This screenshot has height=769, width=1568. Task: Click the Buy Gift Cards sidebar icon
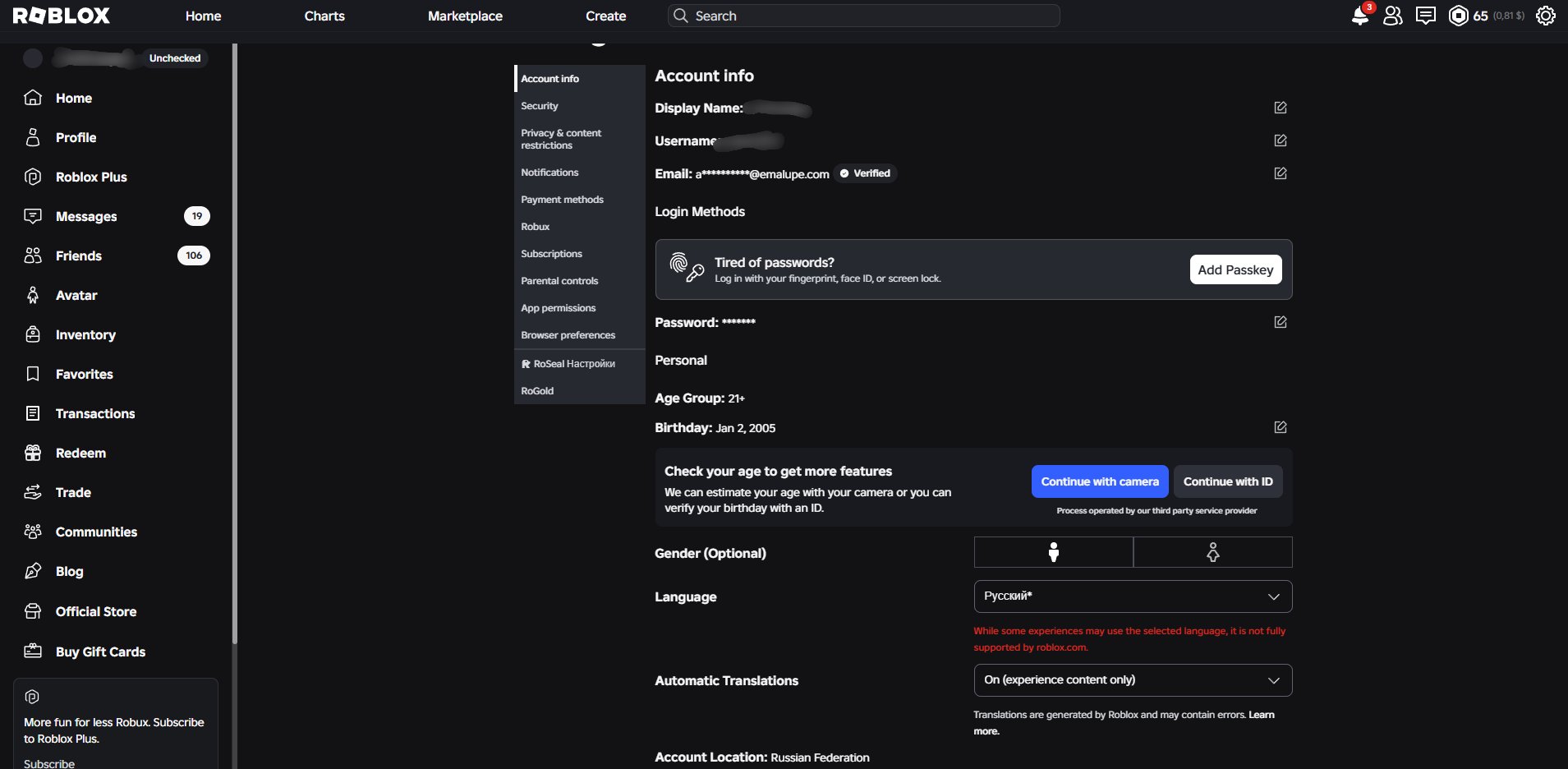point(33,652)
